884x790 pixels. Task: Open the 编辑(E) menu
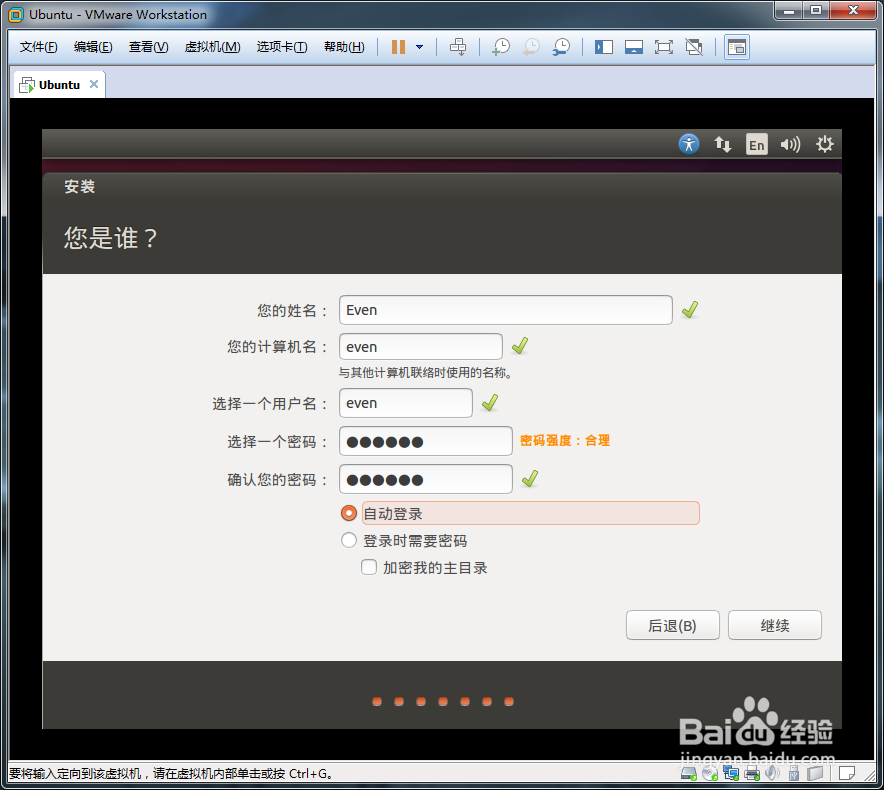(93, 47)
